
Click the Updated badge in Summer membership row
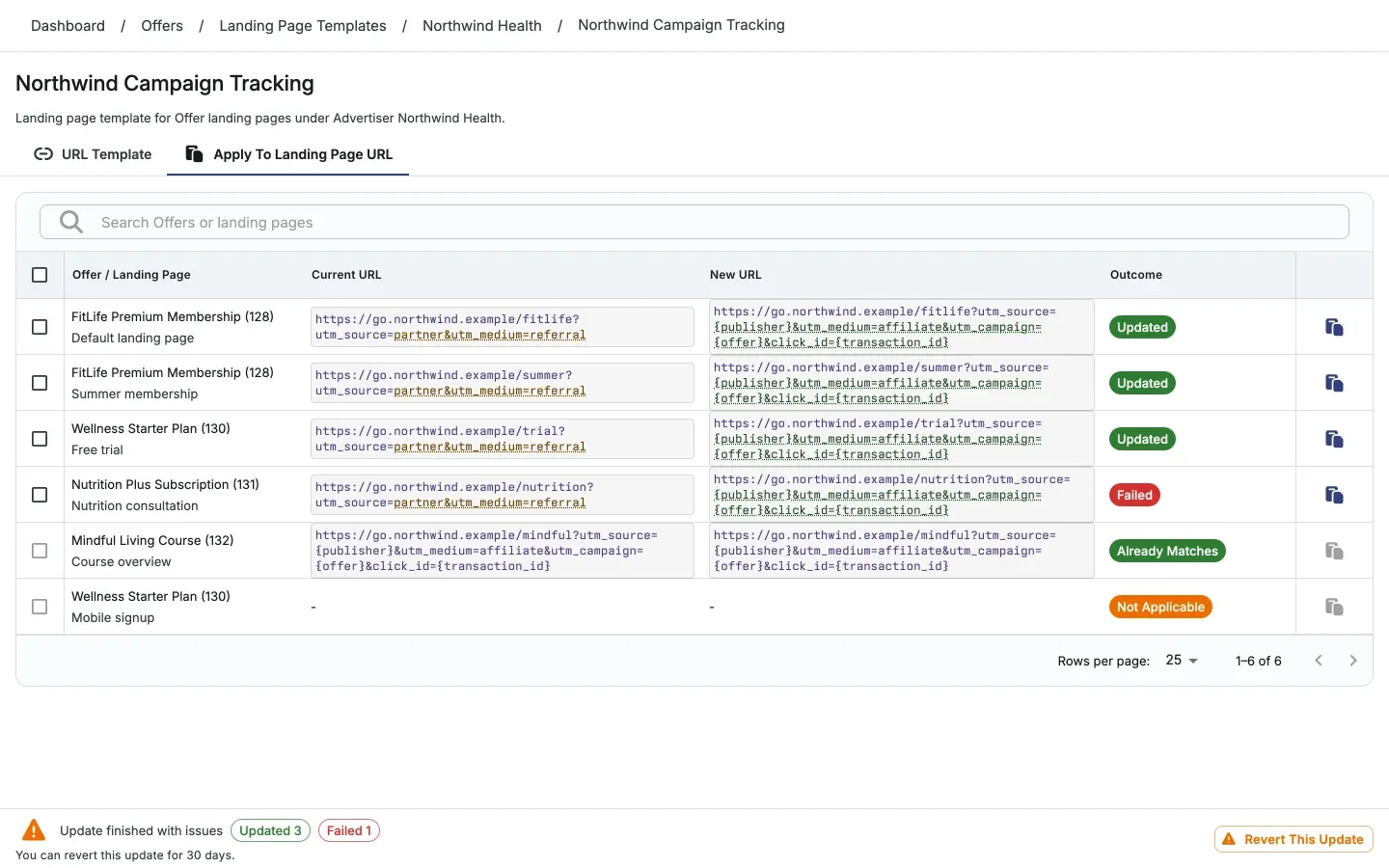tap(1142, 383)
